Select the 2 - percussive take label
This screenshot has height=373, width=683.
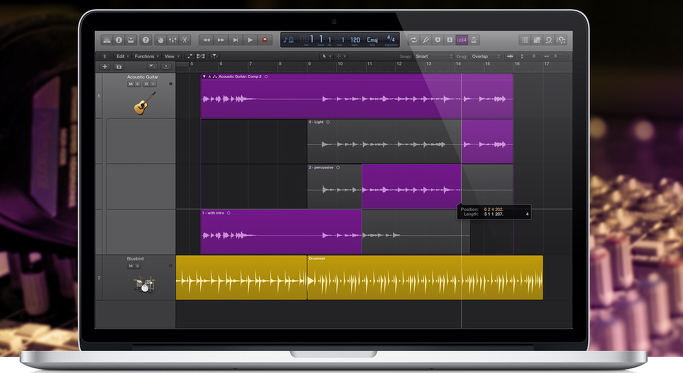[321, 168]
